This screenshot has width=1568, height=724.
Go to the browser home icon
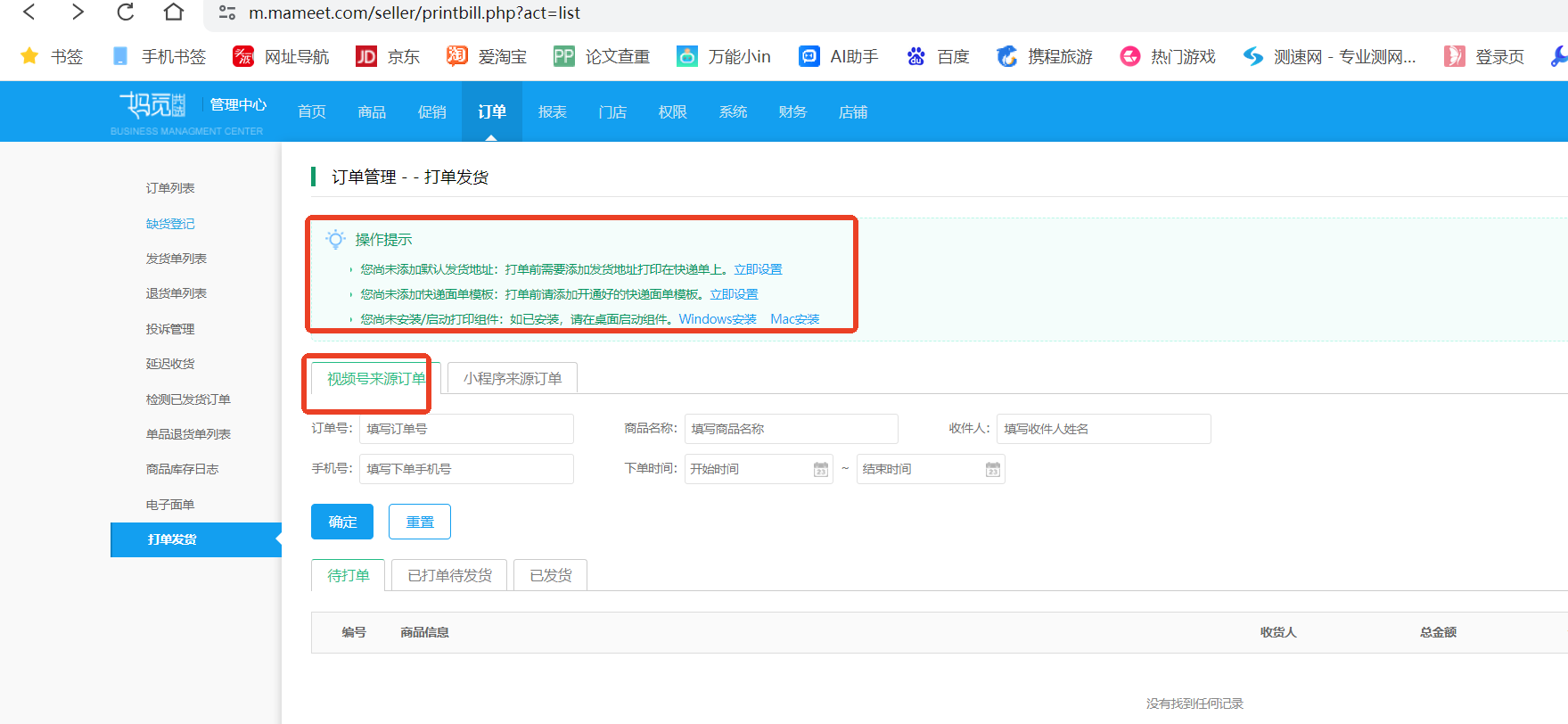click(174, 12)
